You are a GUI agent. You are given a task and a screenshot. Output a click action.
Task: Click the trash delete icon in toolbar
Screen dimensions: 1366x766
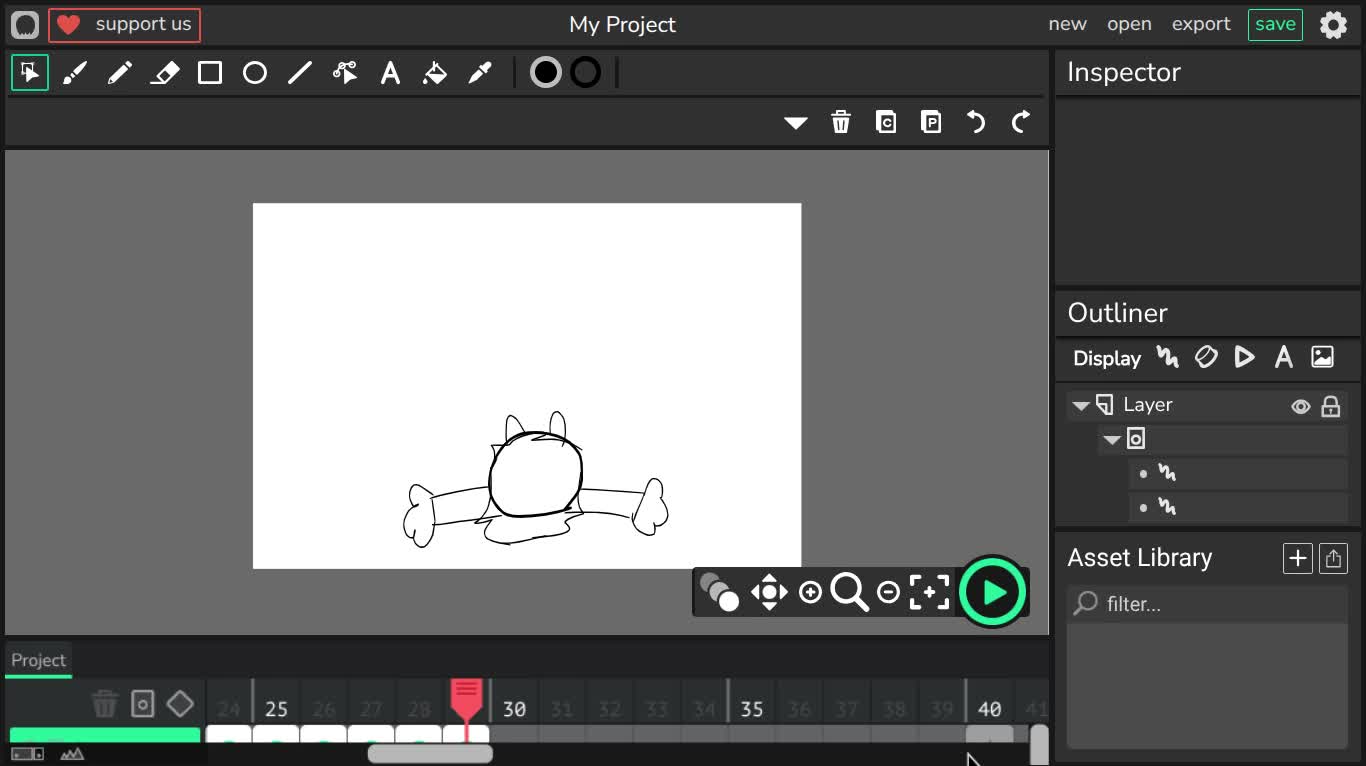(x=841, y=122)
